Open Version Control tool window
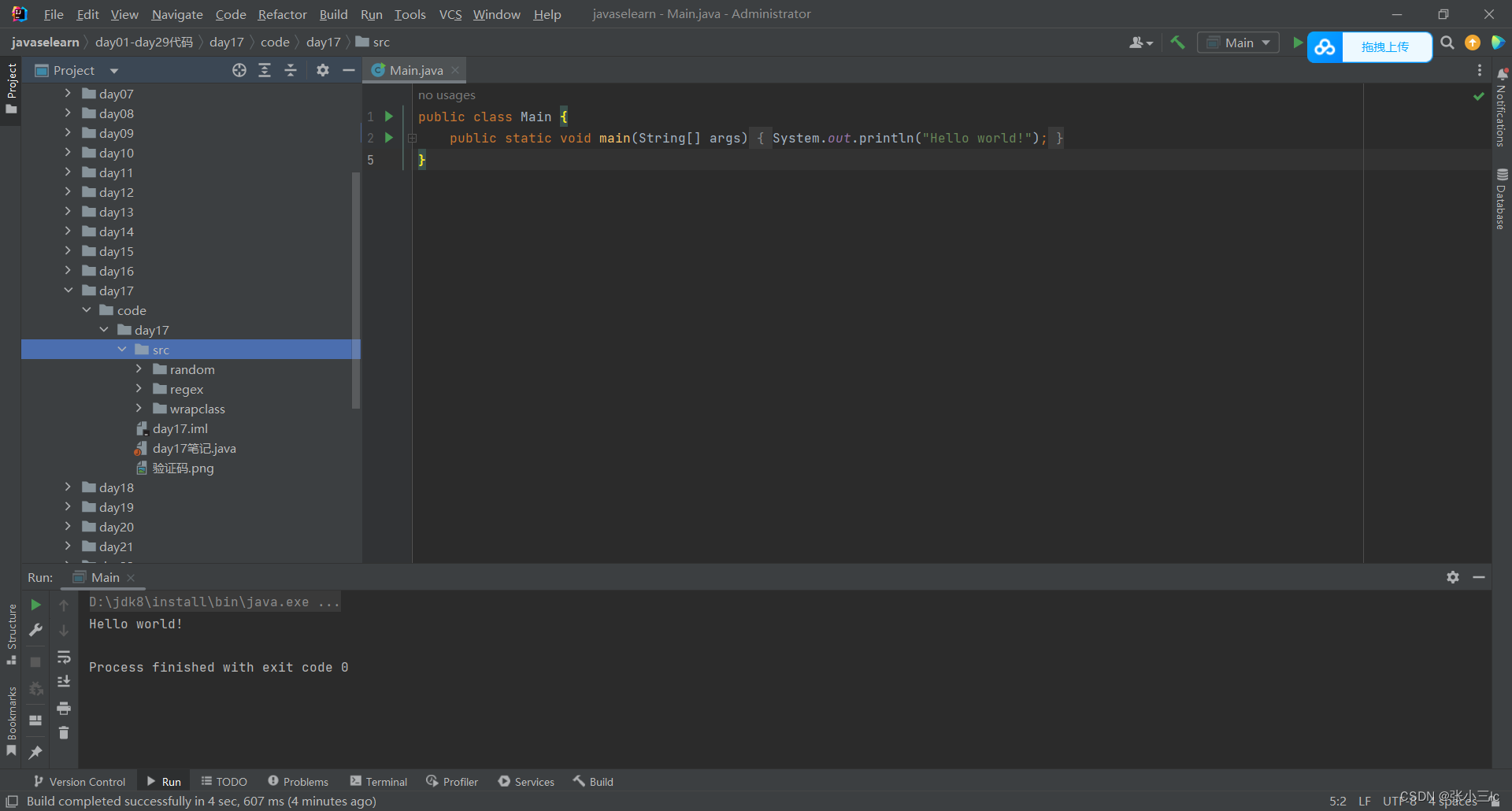This screenshot has height=811, width=1512. [80, 781]
